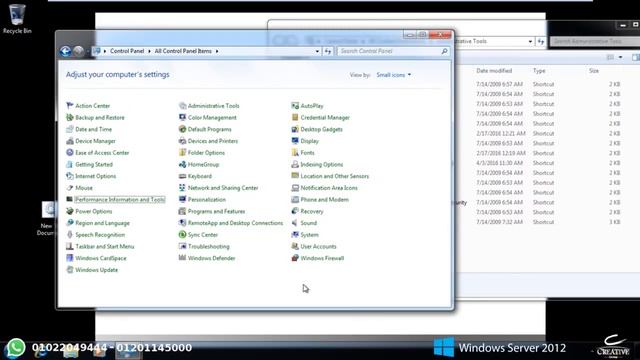Screen dimensions: 640x360
Task: Open the View by Small icons dropdown
Action: (x=393, y=75)
